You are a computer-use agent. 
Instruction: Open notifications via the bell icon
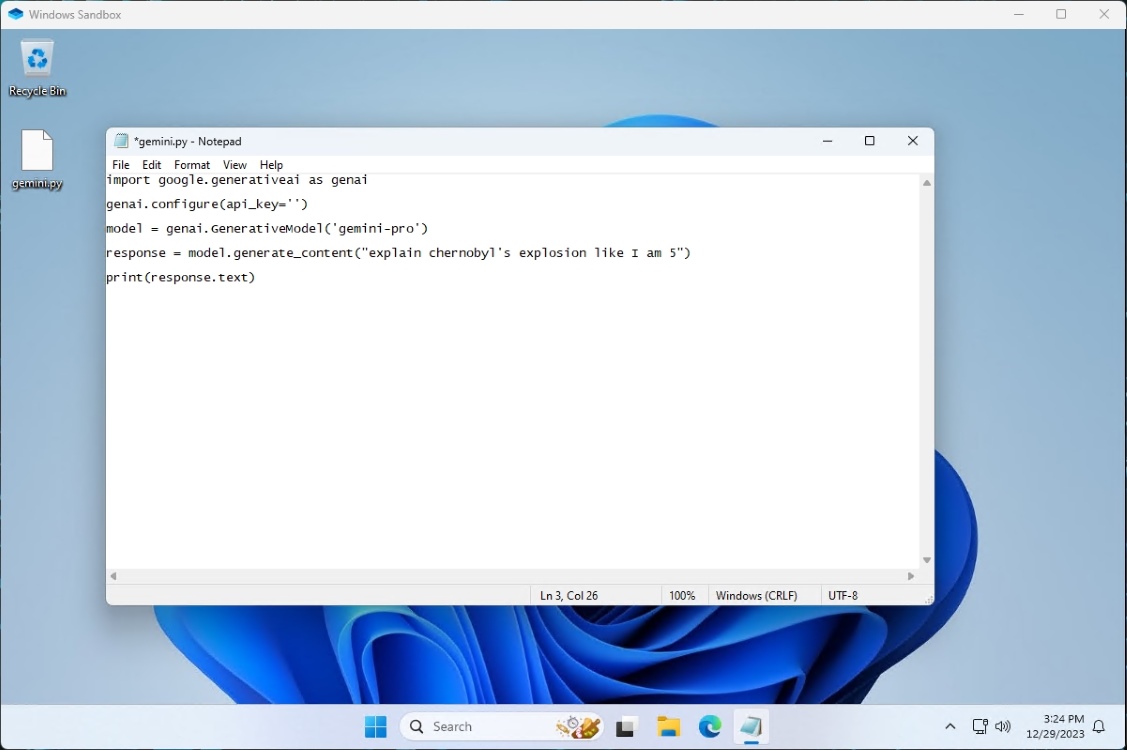[x=1097, y=726]
